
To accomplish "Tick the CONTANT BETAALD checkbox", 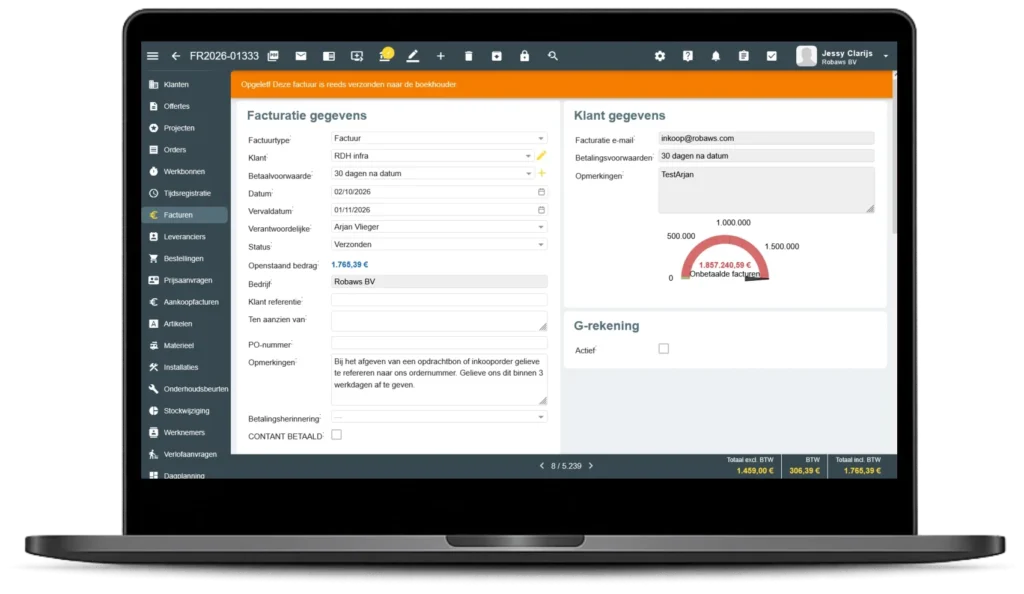I will (x=336, y=435).
